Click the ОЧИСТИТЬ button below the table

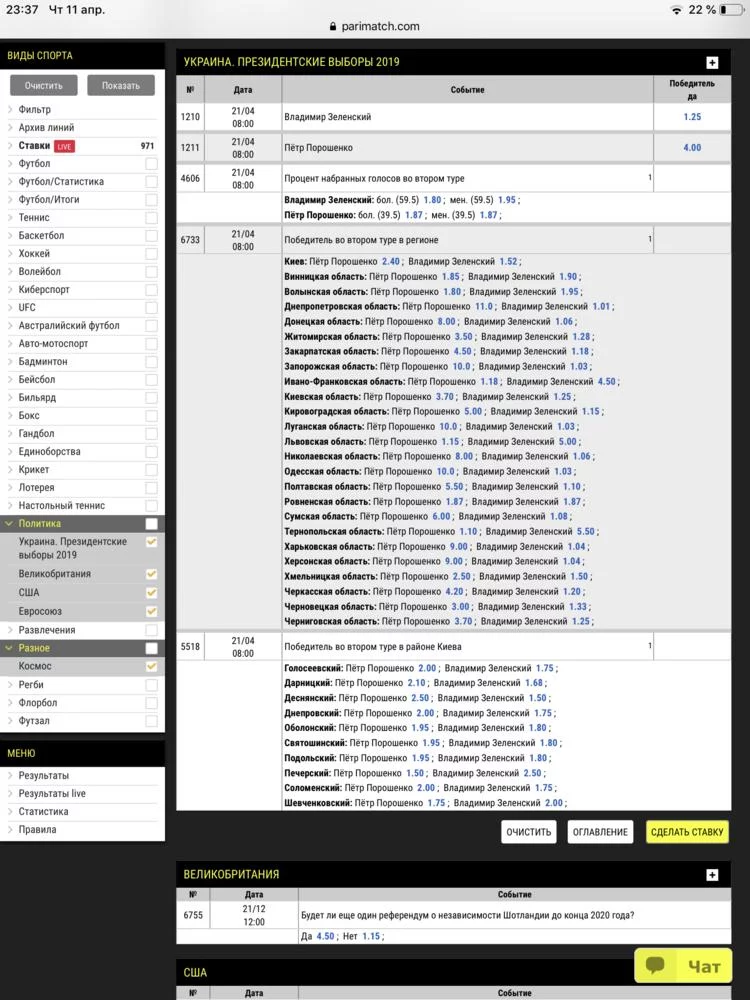click(528, 832)
